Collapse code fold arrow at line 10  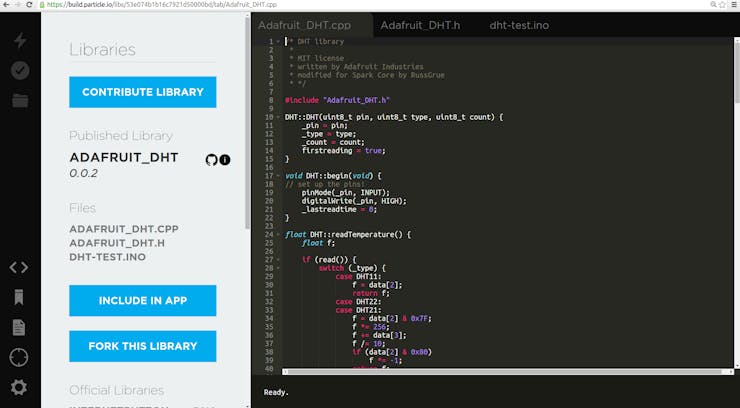(278, 117)
